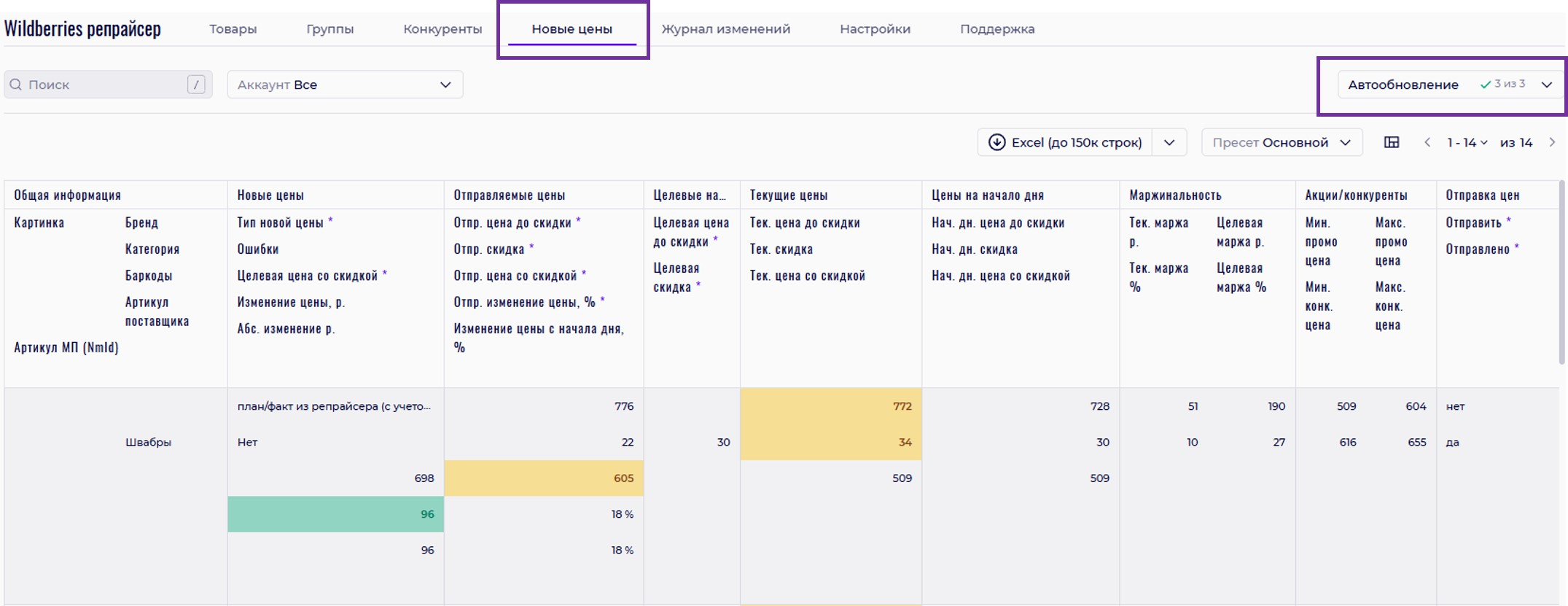Go to the next page arrow

[1552, 142]
